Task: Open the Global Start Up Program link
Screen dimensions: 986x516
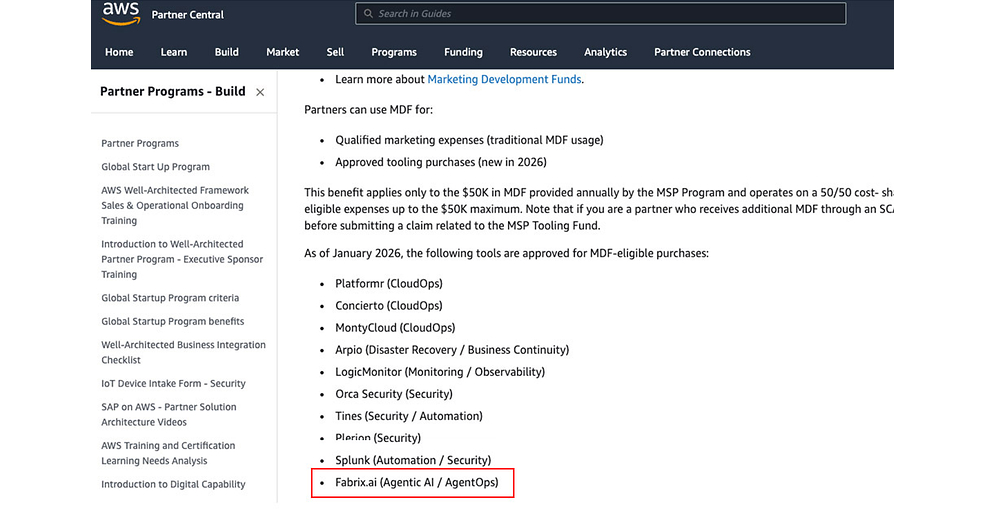Action: [x=155, y=167]
